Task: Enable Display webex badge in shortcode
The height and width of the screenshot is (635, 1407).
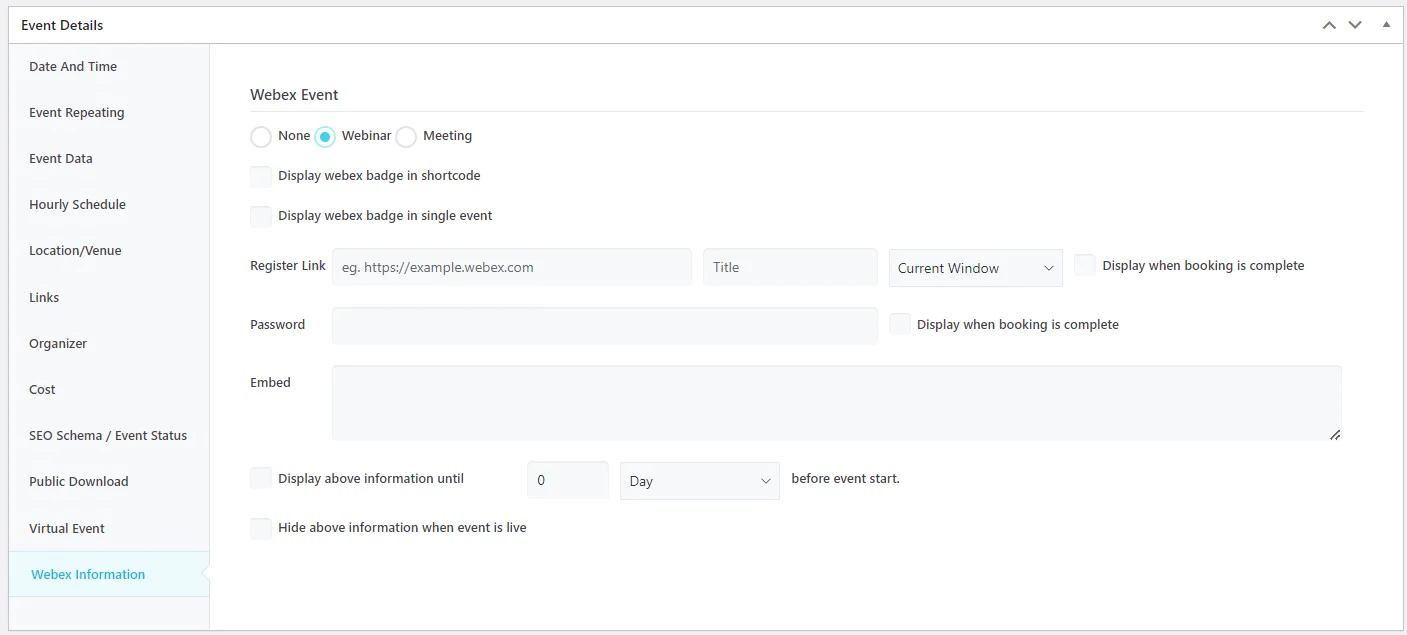Action: click(x=261, y=176)
